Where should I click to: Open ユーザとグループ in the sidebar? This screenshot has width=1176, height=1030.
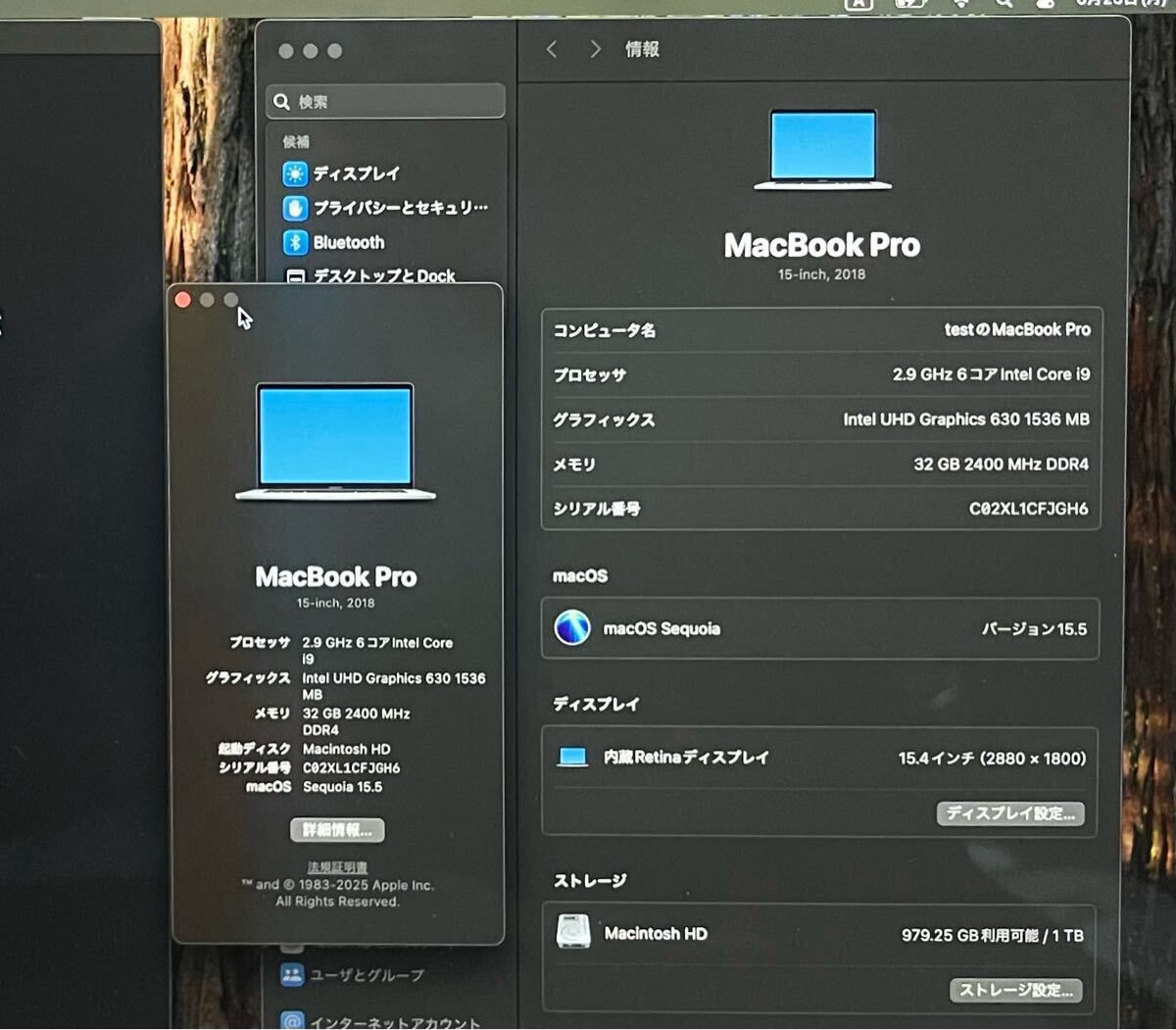tap(353, 975)
